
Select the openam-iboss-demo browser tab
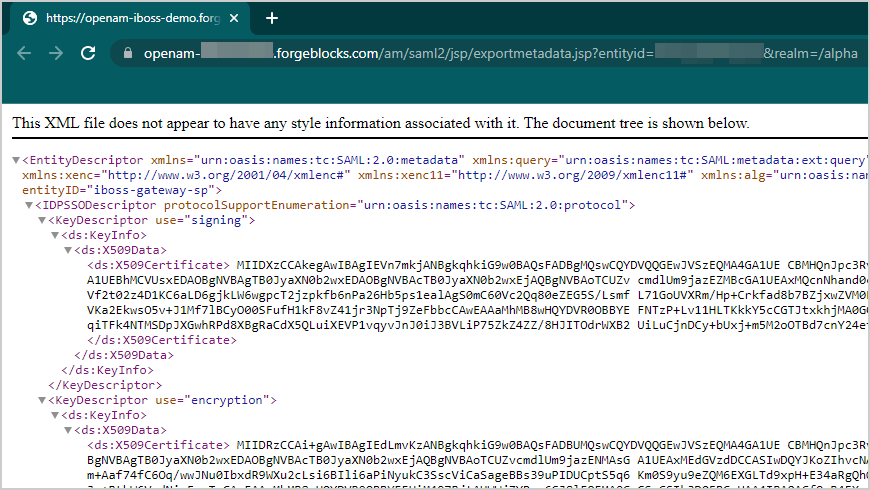[130, 18]
